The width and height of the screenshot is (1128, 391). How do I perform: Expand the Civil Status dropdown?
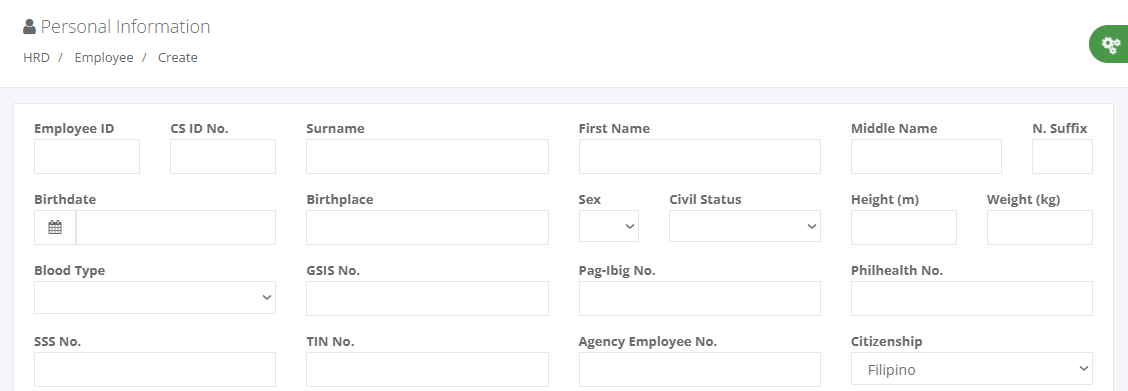coord(745,226)
